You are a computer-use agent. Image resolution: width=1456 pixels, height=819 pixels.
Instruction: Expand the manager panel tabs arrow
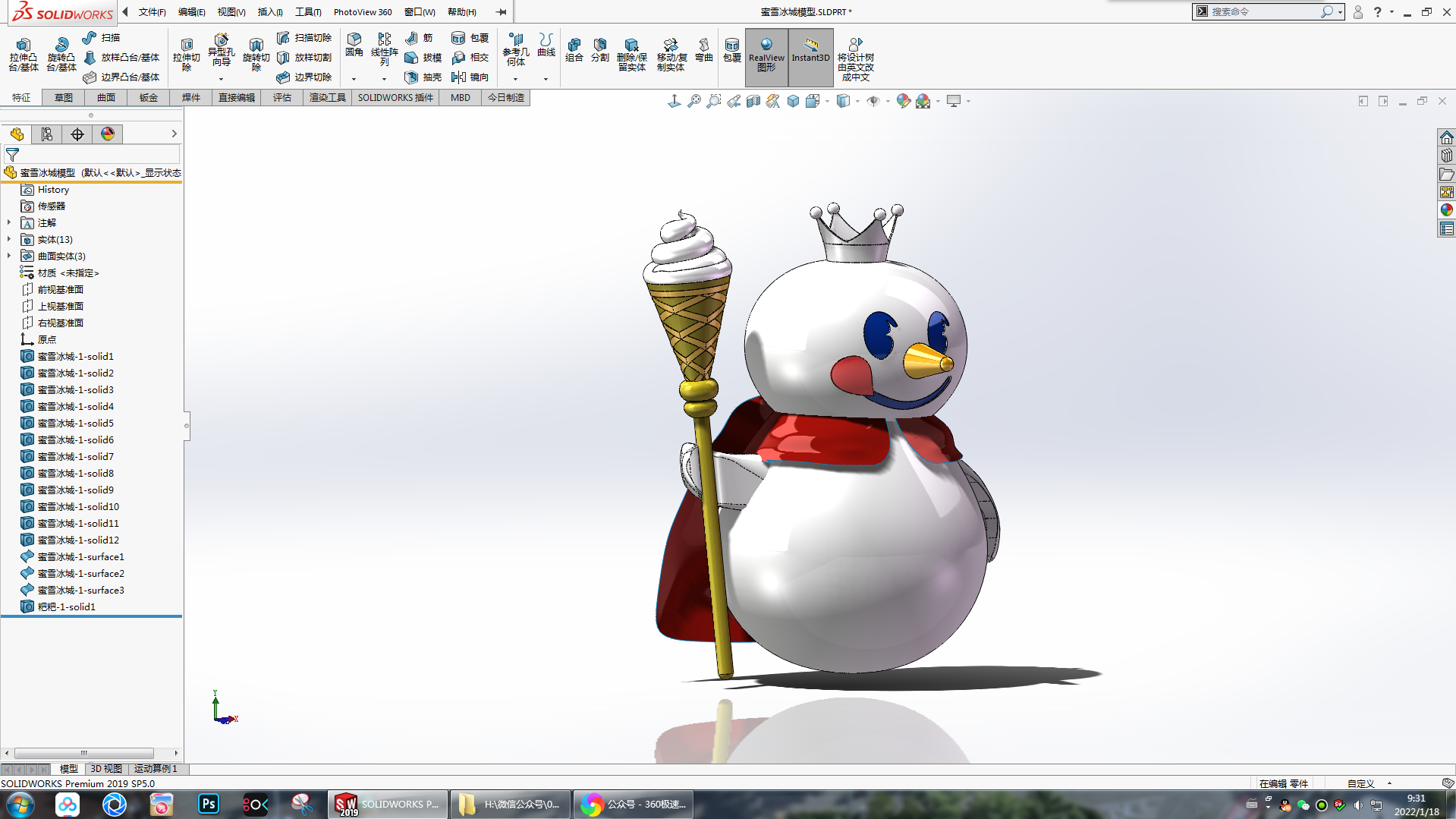pos(174,134)
